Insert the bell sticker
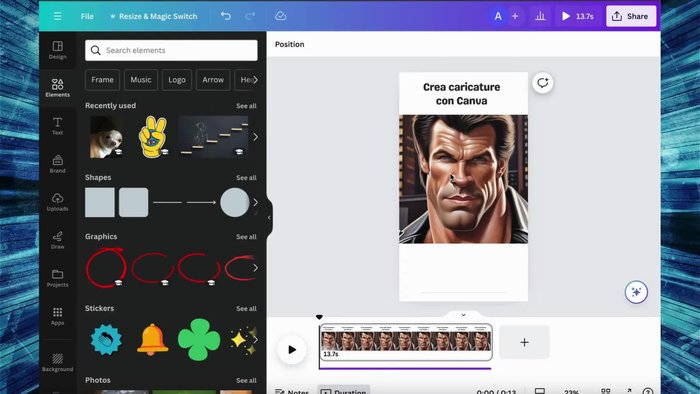Screen dimensions: 700x394 (x=153, y=339)
